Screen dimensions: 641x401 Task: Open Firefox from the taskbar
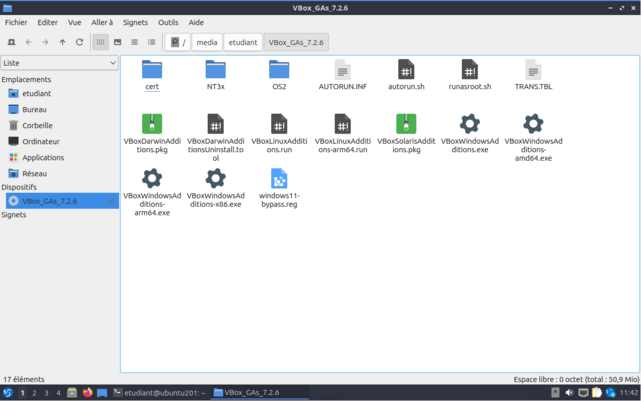tap(88, 393)
